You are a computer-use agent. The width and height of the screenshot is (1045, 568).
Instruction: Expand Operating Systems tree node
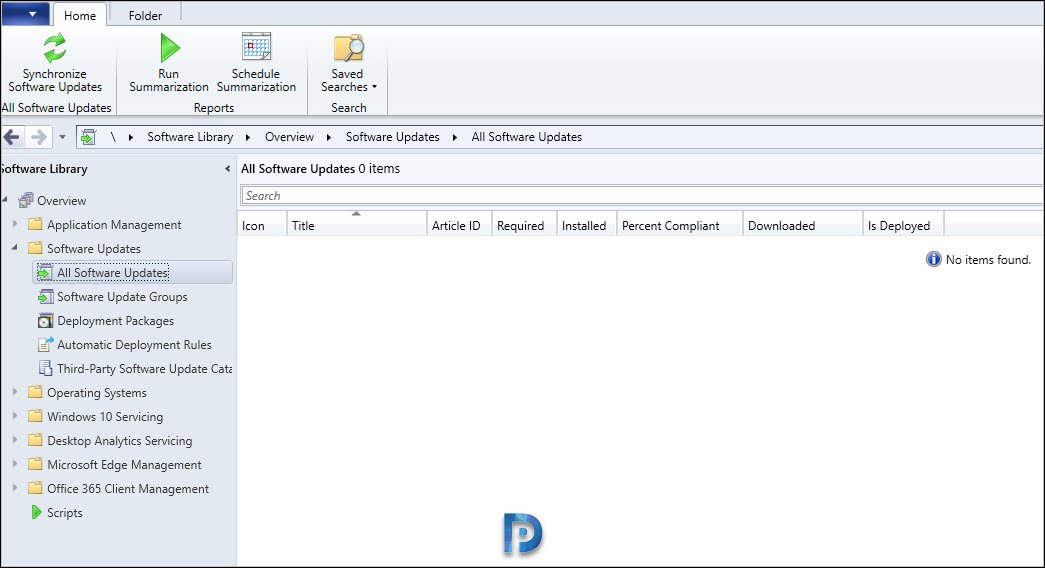pos(15,392)
